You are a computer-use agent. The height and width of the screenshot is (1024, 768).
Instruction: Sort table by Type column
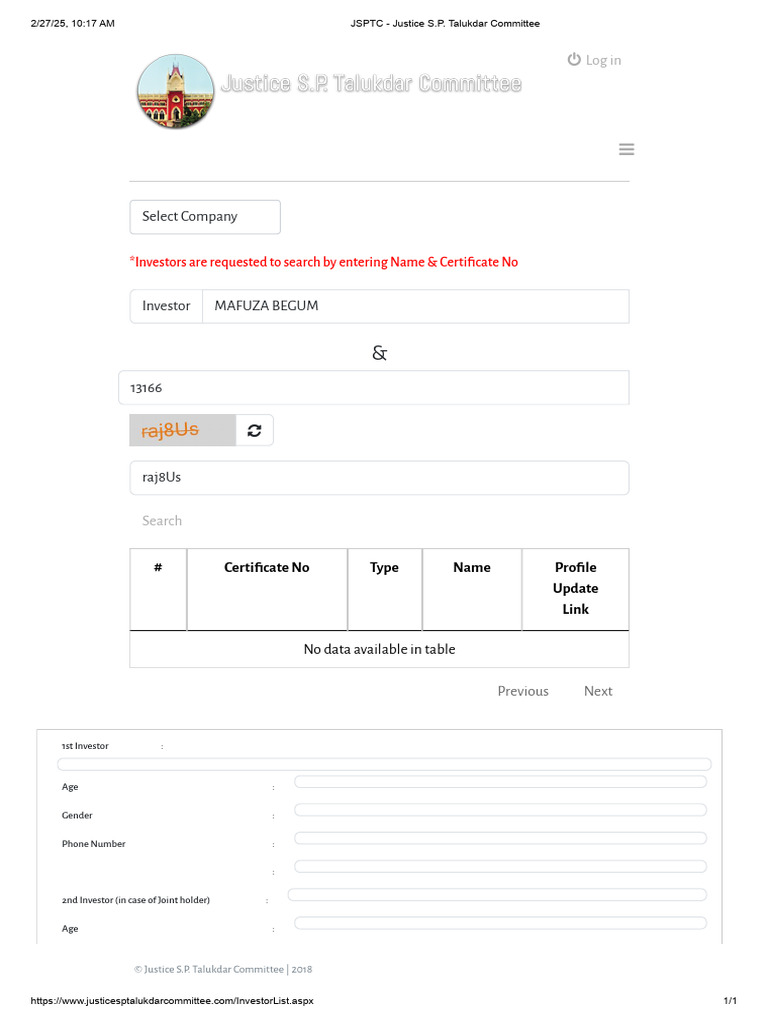pyautogui.click(x=384, y=568)
